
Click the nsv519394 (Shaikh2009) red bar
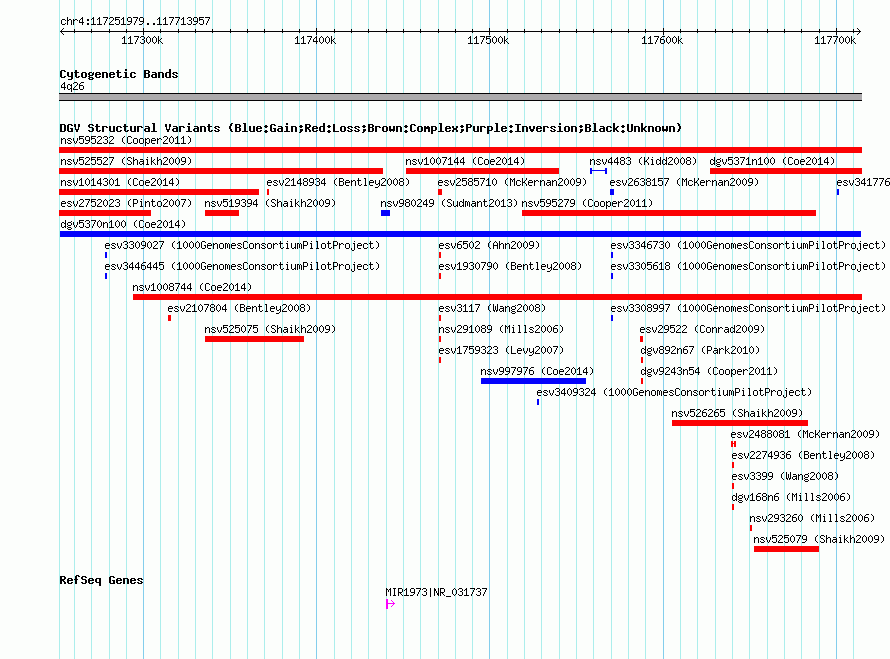click(x=222, y=213)
